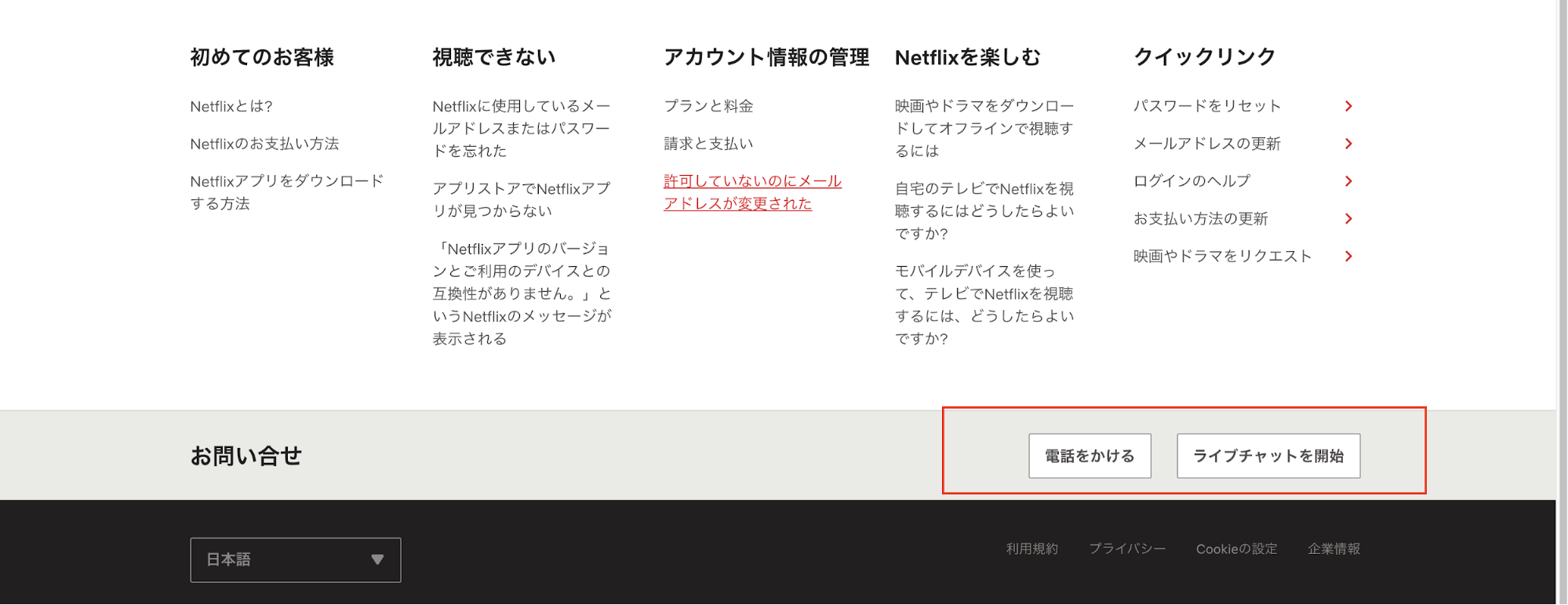Open プランと料金 link

708,106
